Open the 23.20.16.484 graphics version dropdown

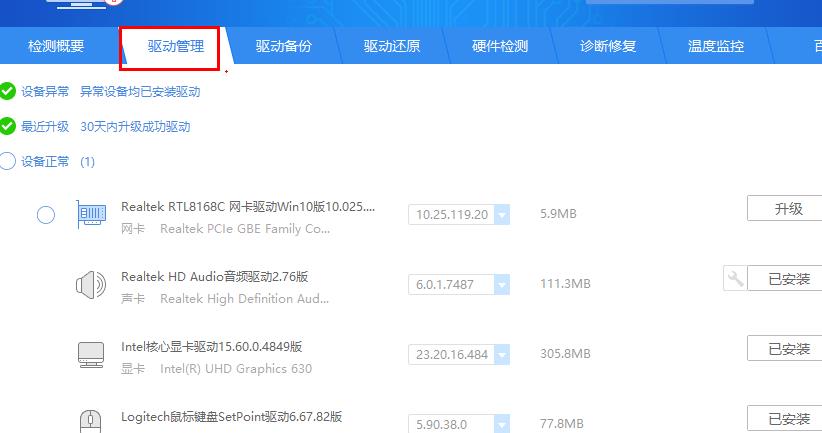[501, 354]
